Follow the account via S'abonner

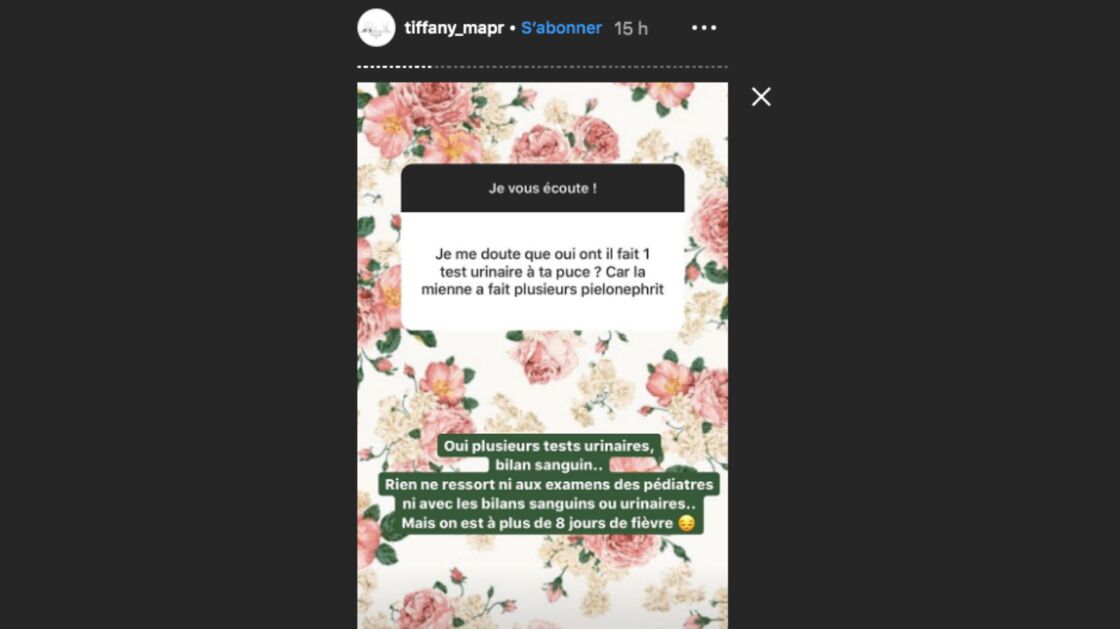[x=561, y=28]
